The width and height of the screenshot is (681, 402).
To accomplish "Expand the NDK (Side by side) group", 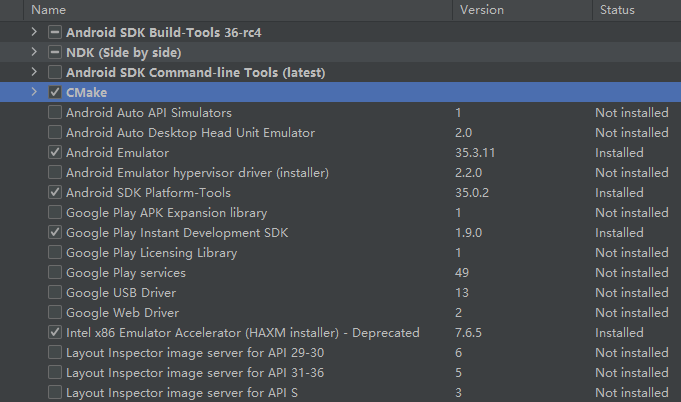I will coord(34,52).
